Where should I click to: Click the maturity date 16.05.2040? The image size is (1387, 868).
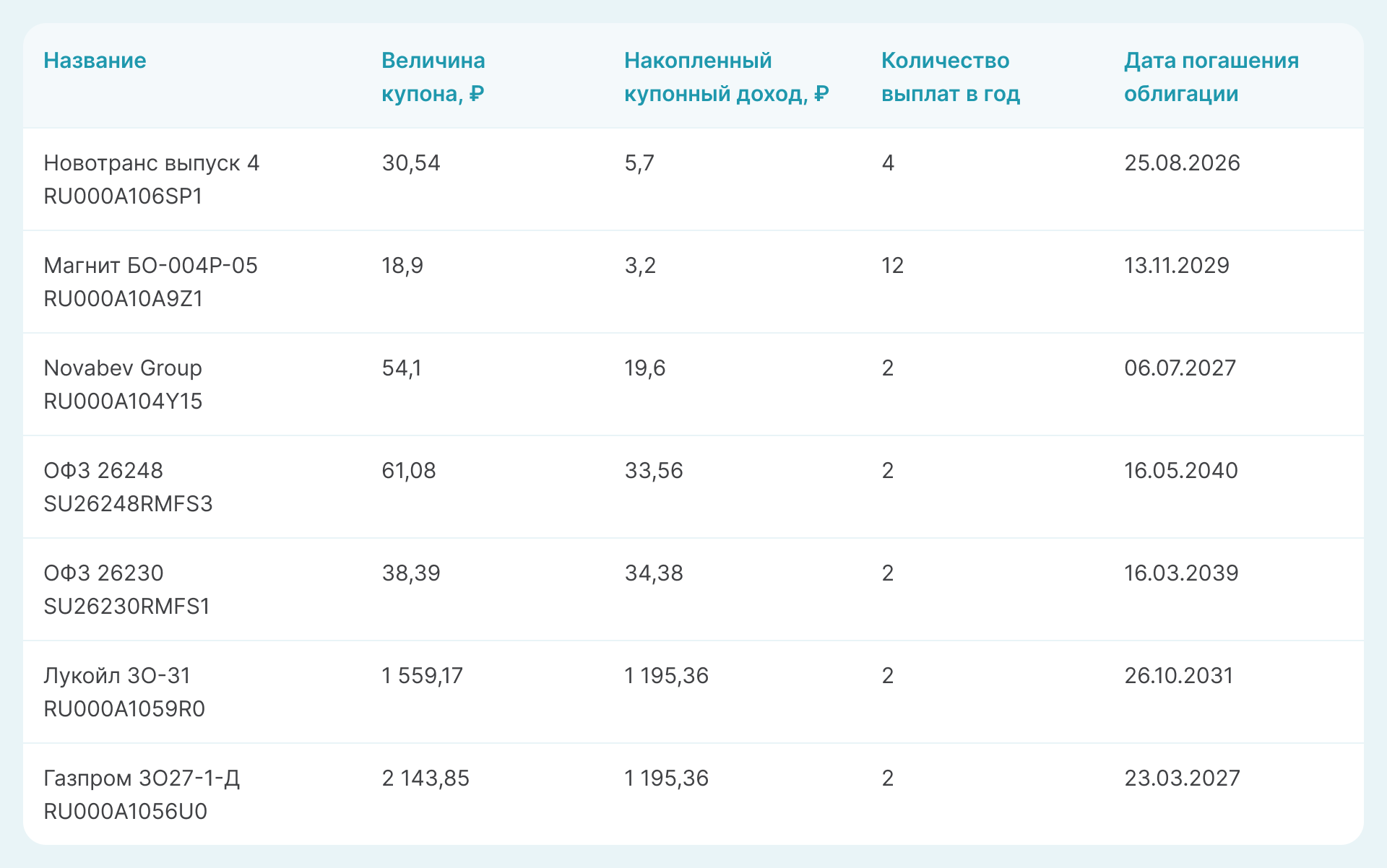(x=1180, y=471)
